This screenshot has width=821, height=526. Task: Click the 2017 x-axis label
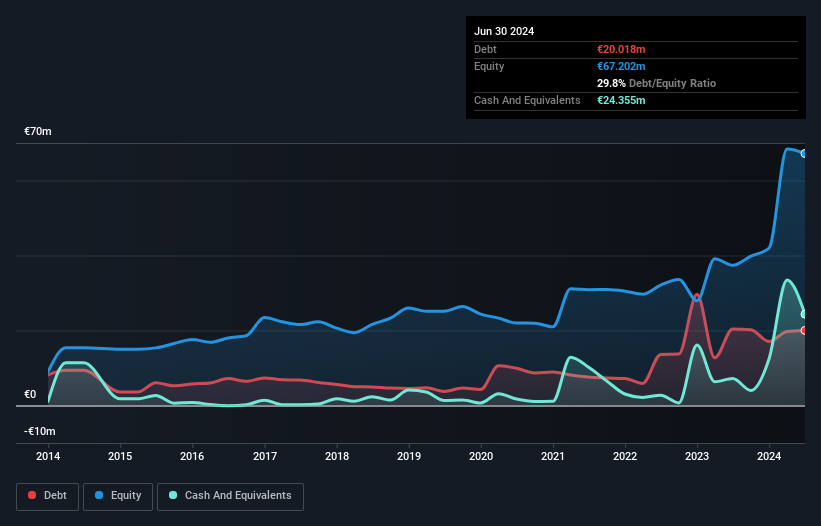click(x=265, y=456)
